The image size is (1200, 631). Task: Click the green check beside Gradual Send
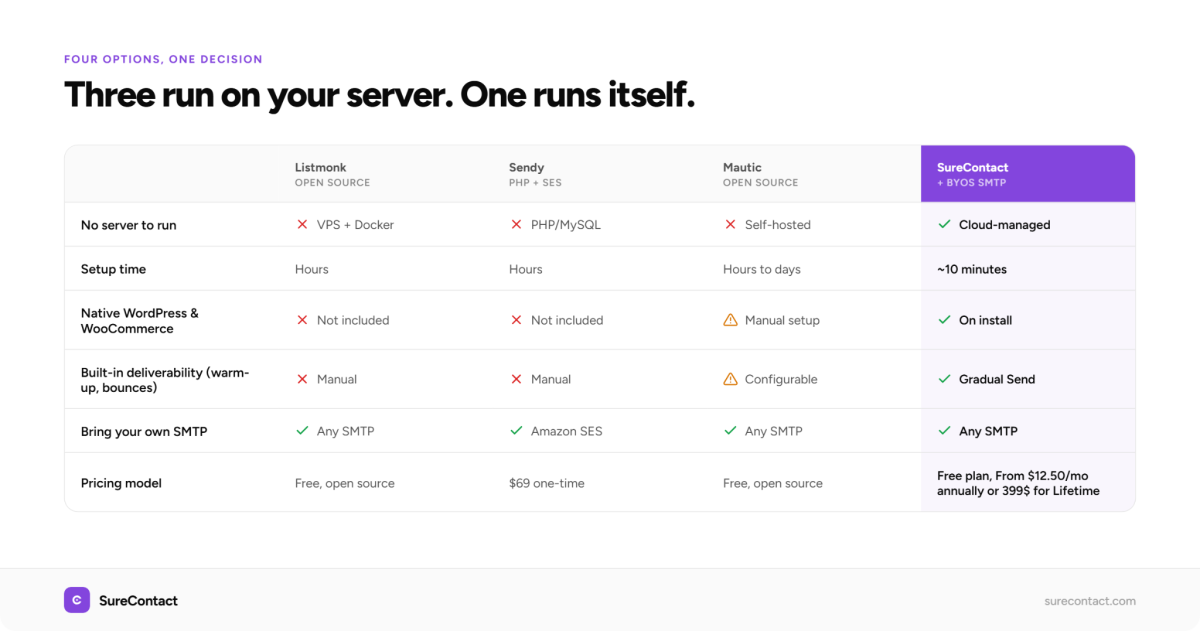pos(944,379)
